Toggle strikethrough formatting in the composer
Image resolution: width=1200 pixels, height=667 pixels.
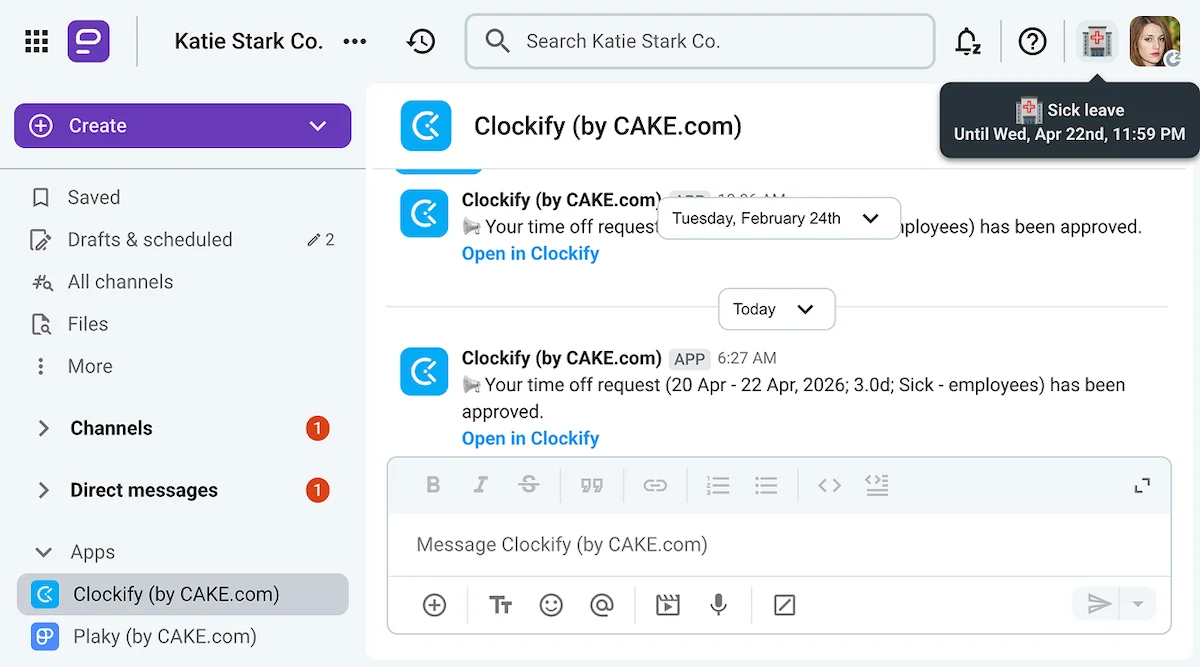[x=529, y=485]
